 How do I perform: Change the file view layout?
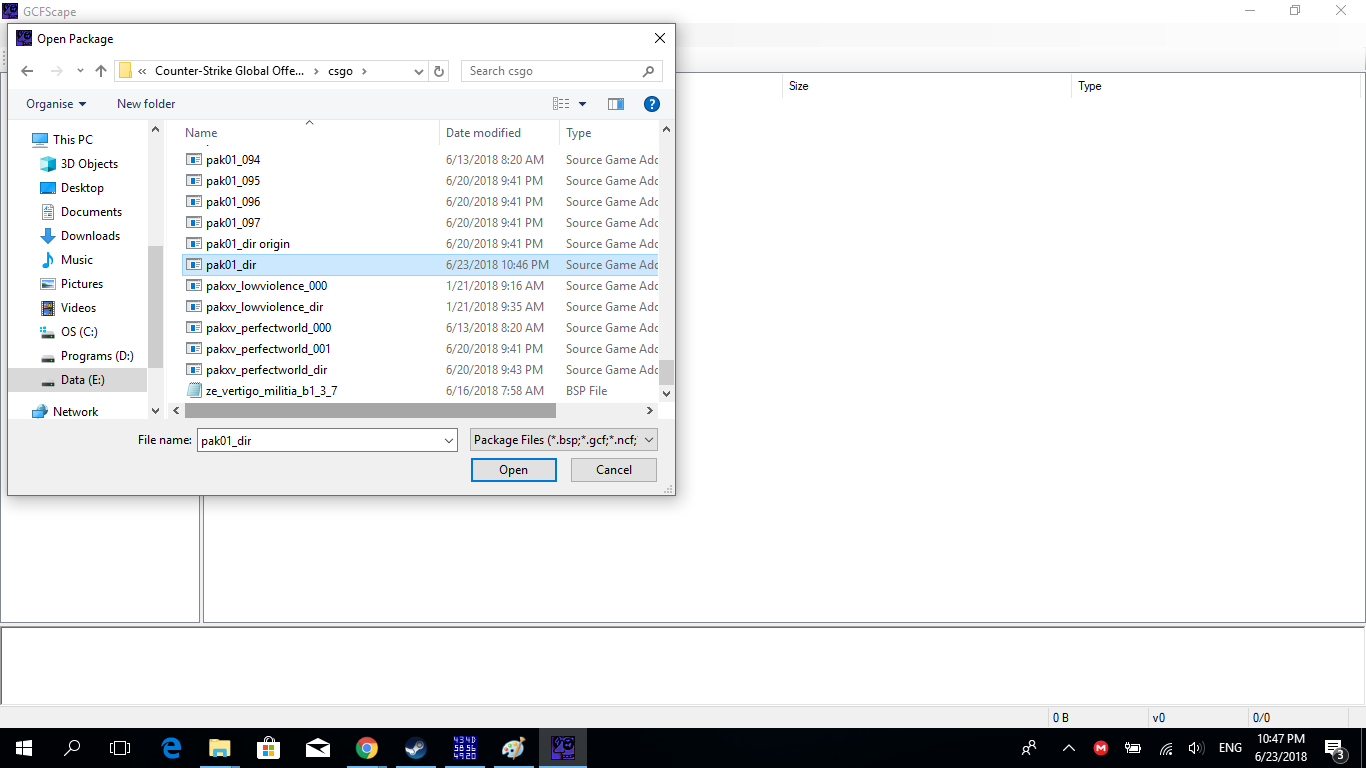pos(561,104)
